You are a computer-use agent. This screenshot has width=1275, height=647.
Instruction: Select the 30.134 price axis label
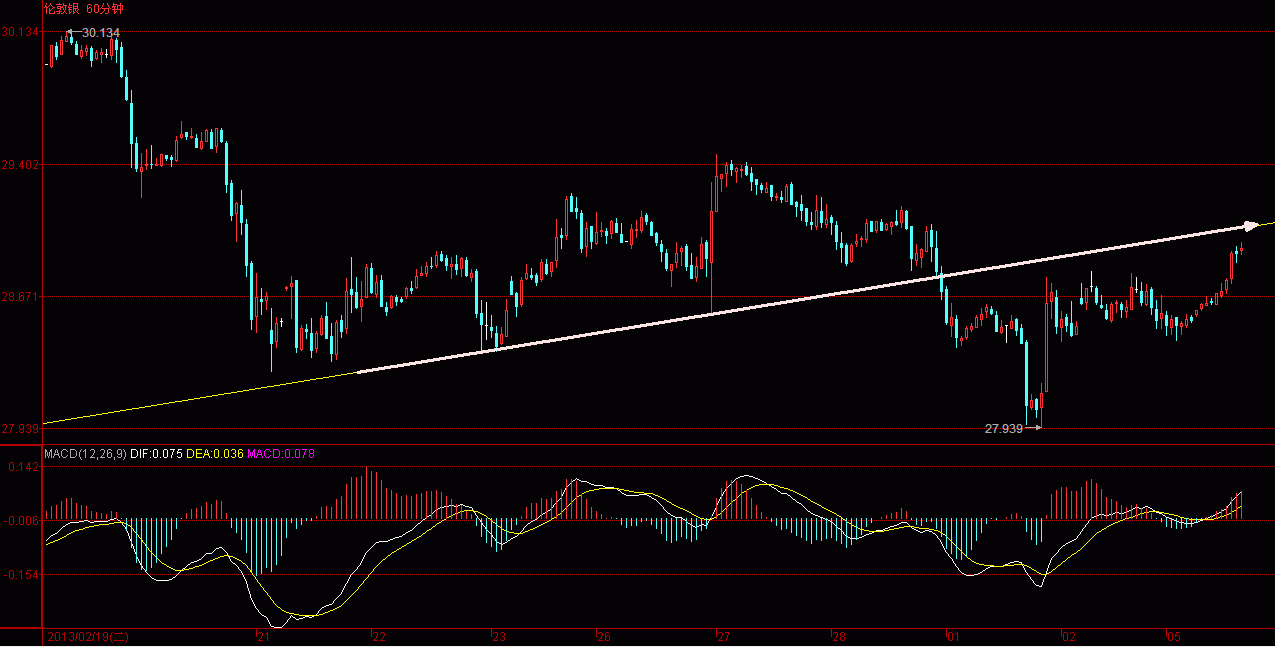[x=20, y=32]
